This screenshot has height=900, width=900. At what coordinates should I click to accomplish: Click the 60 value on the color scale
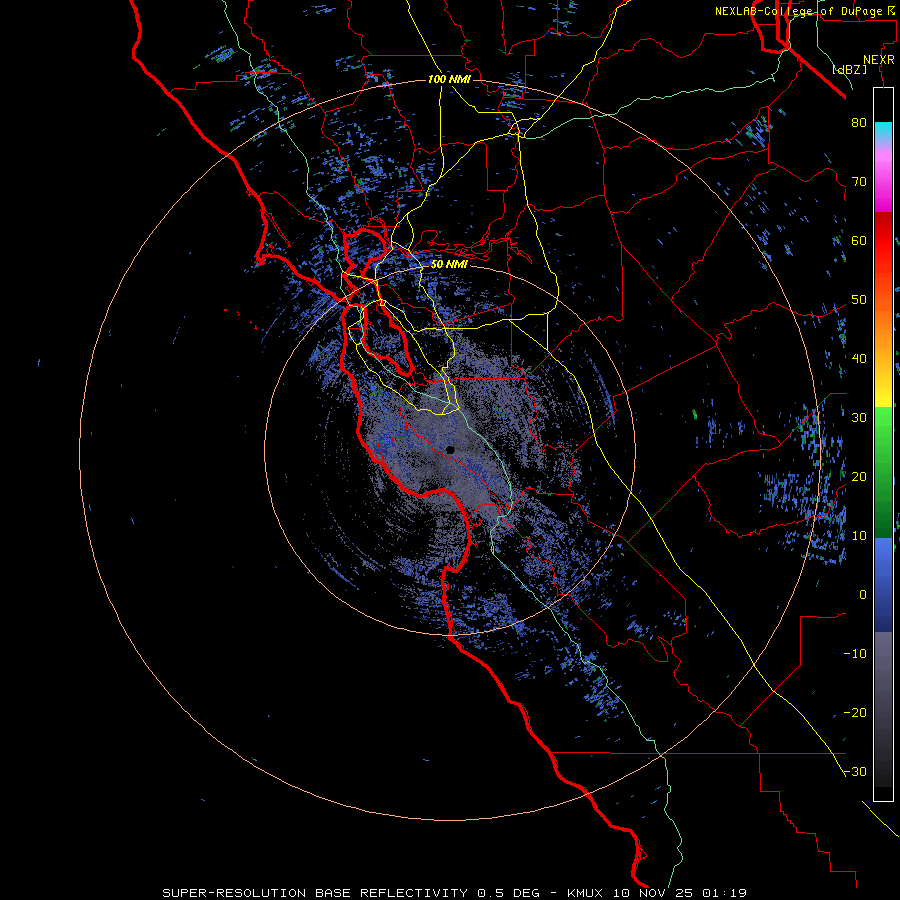click(x=859, y=240)
